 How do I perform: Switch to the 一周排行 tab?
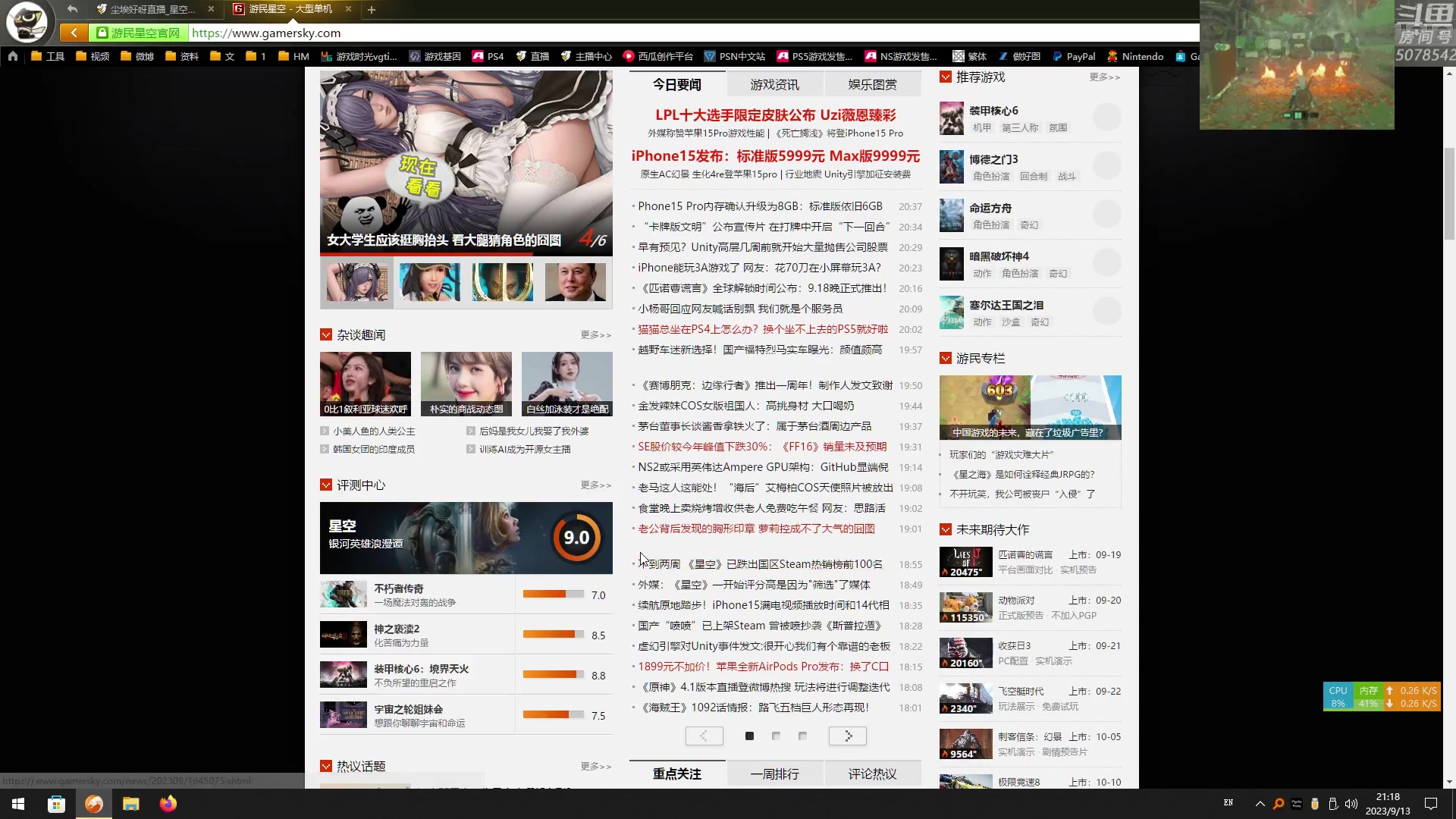774,774
